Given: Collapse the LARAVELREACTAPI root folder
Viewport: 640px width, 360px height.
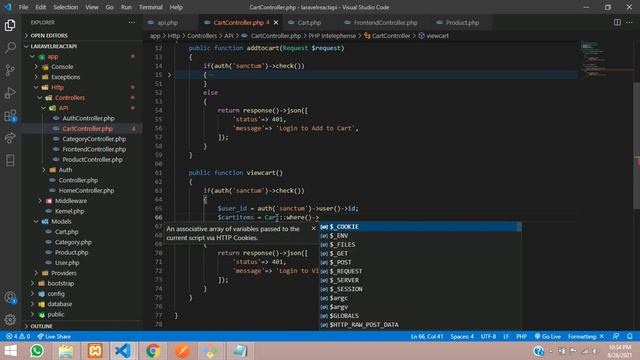Looking at the screenshot, I should [x=82, y=46].
